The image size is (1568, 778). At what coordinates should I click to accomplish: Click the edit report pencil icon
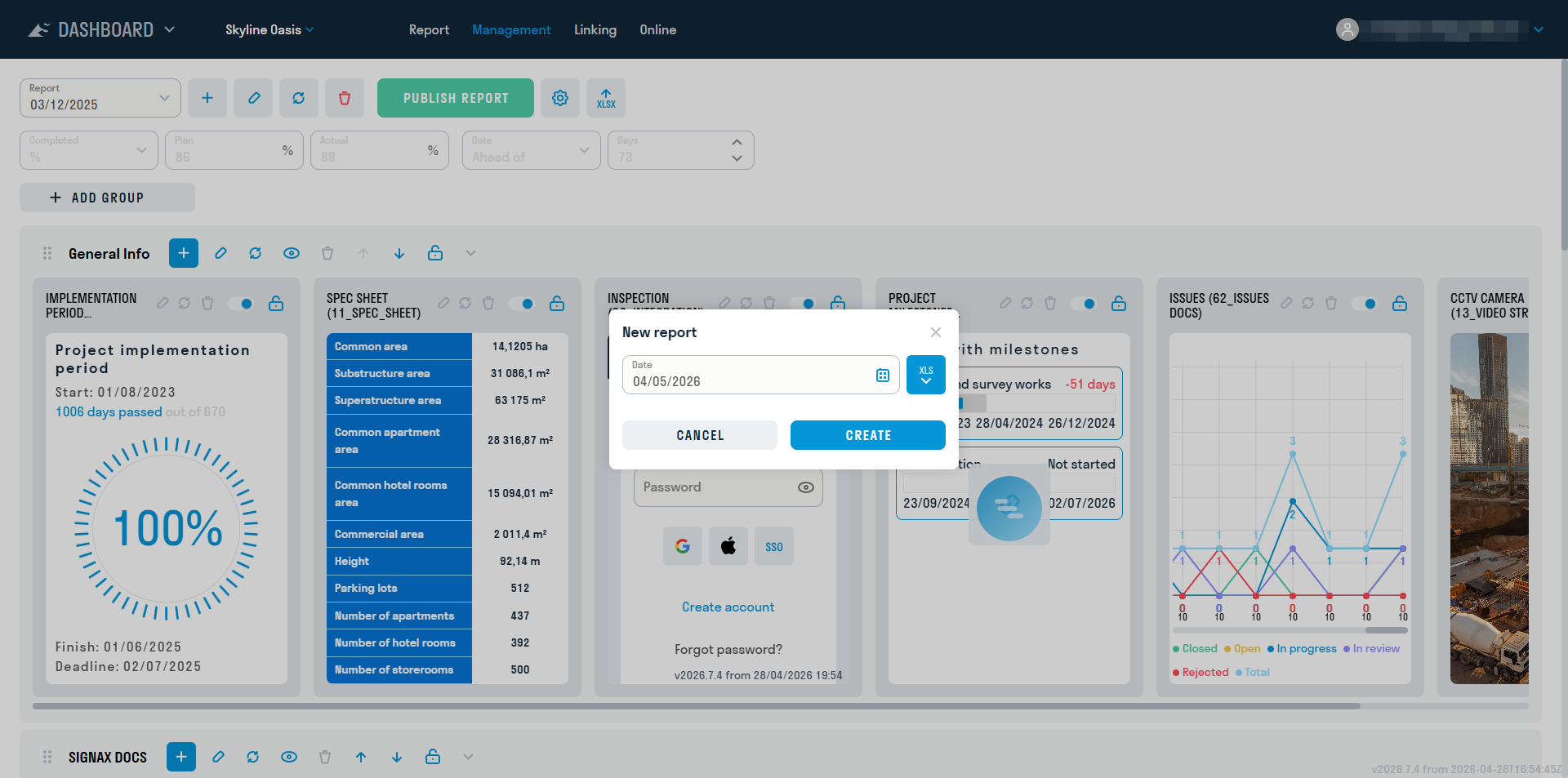point(253,98)
